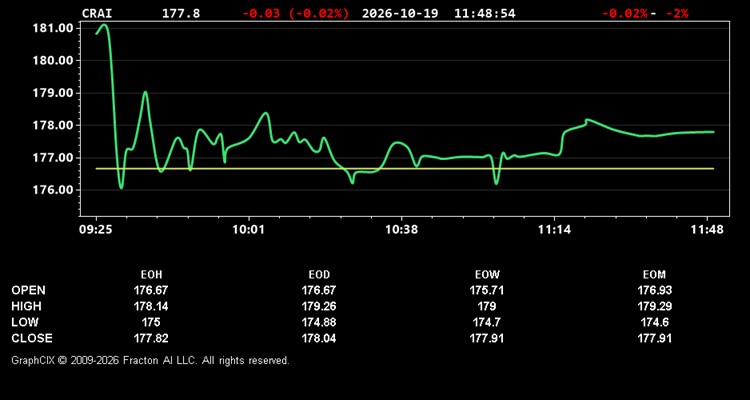Select EOD low value 174.88
This screenshot has width=750, height=400.
coord(319,322)
